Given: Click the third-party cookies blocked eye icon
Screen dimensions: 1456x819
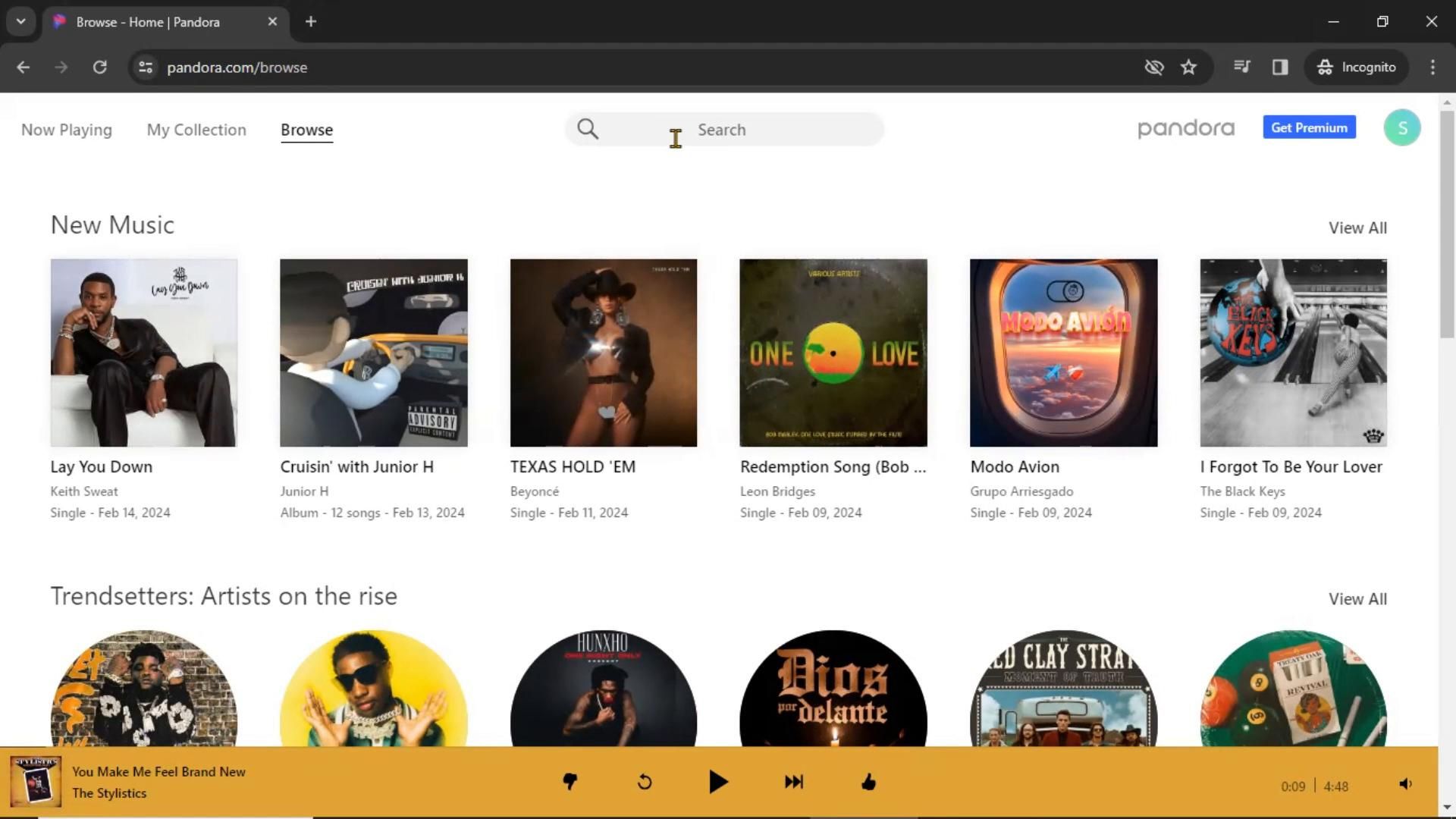Looking at the screenshot, I should (x=1154, y=67).
